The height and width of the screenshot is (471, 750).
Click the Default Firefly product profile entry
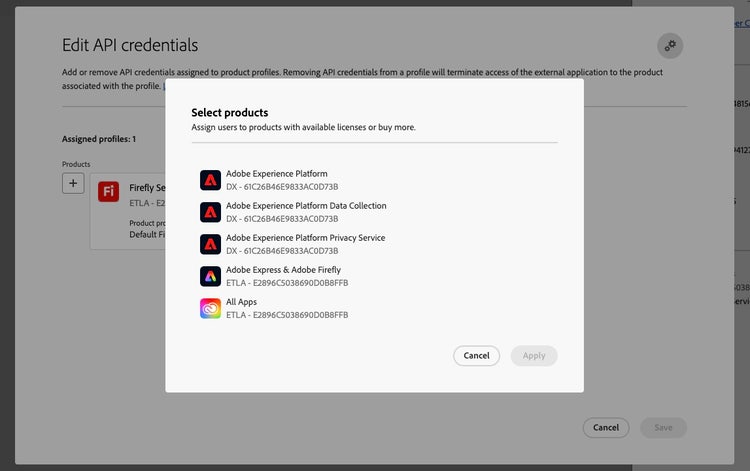[147, 234]
